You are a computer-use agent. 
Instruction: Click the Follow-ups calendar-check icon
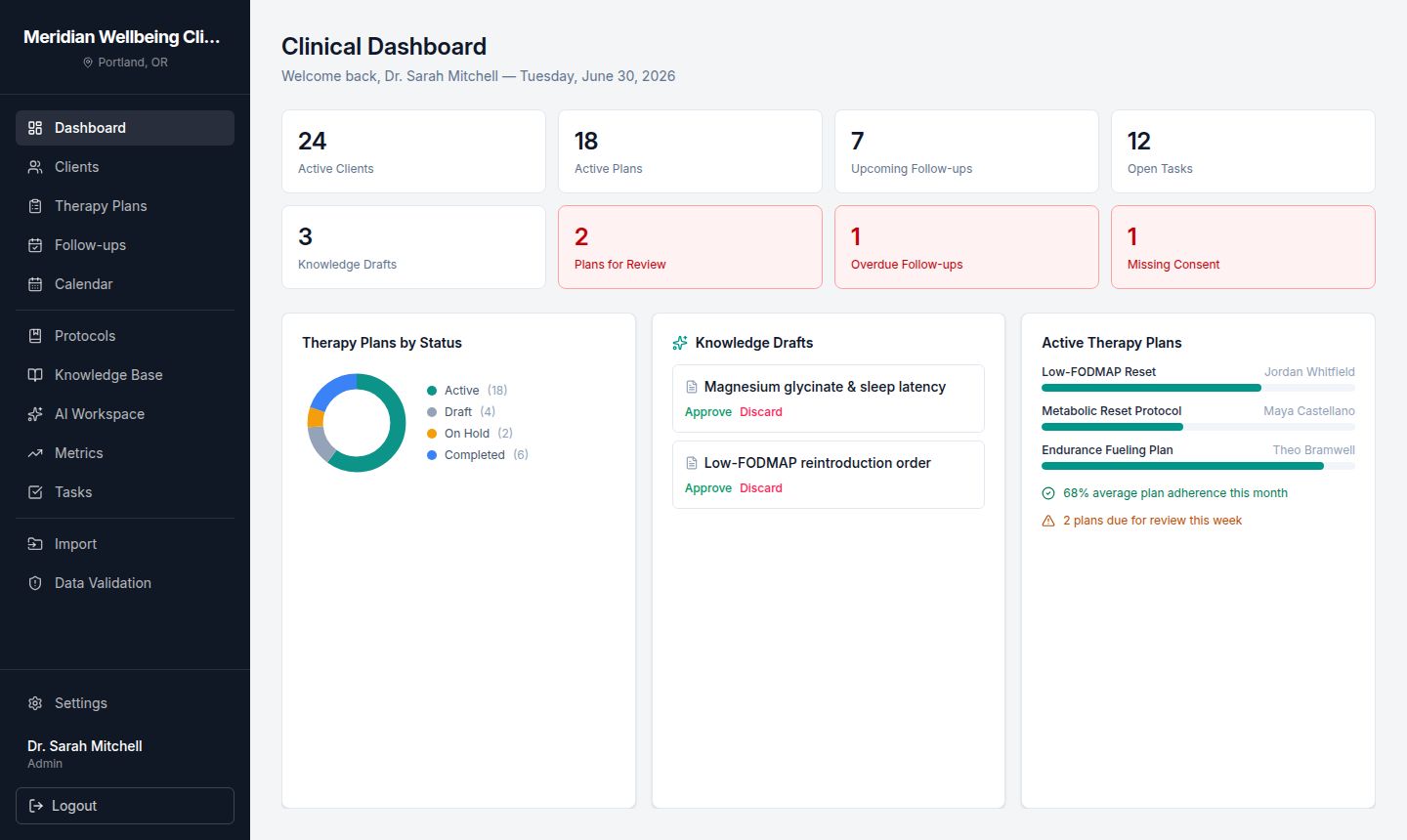35,245
